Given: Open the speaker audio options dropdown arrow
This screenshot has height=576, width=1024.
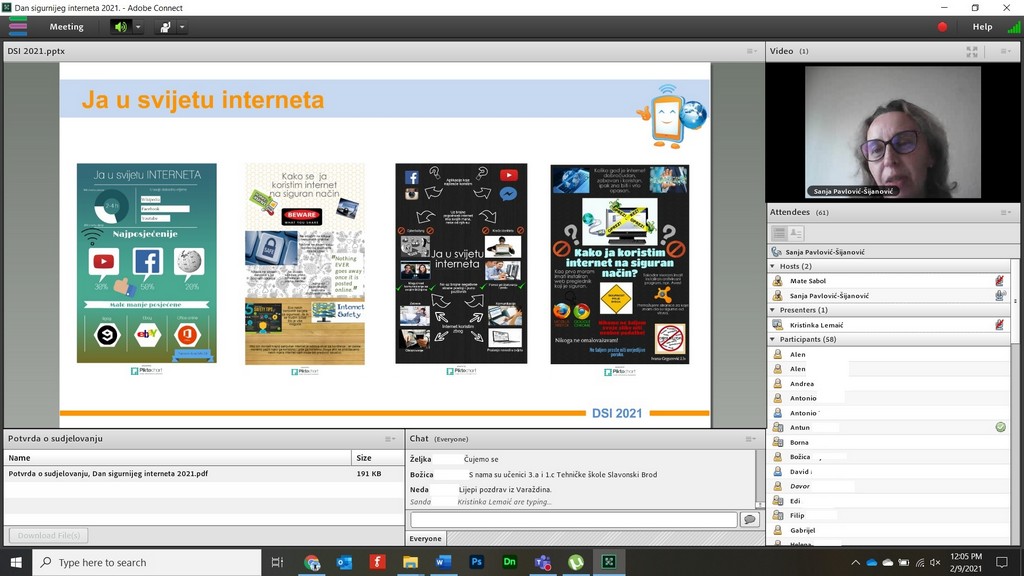Looking at the screenshot, I should pyautogui.click(x=138, y=27).
